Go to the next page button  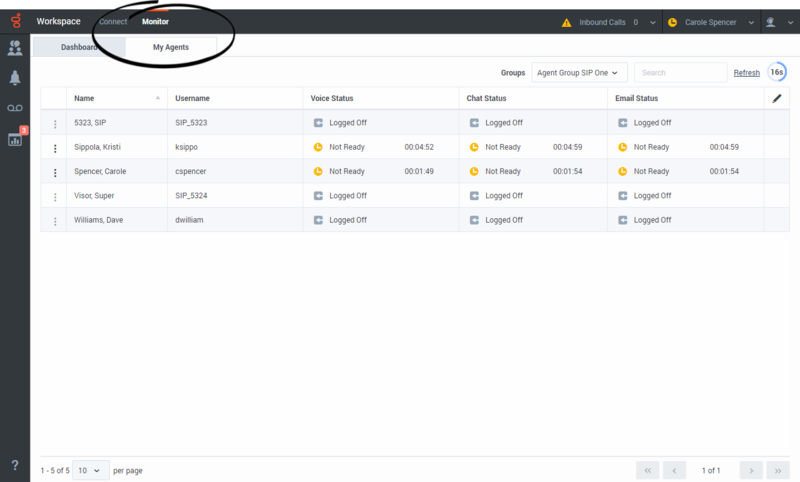pyautogui.click(x=749, y=470)
